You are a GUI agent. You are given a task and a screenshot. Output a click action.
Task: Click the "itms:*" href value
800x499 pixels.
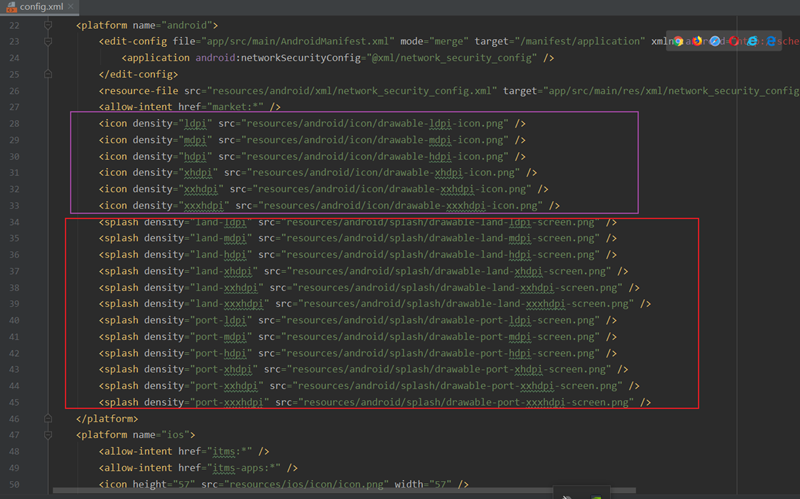[x=230, y=452]
